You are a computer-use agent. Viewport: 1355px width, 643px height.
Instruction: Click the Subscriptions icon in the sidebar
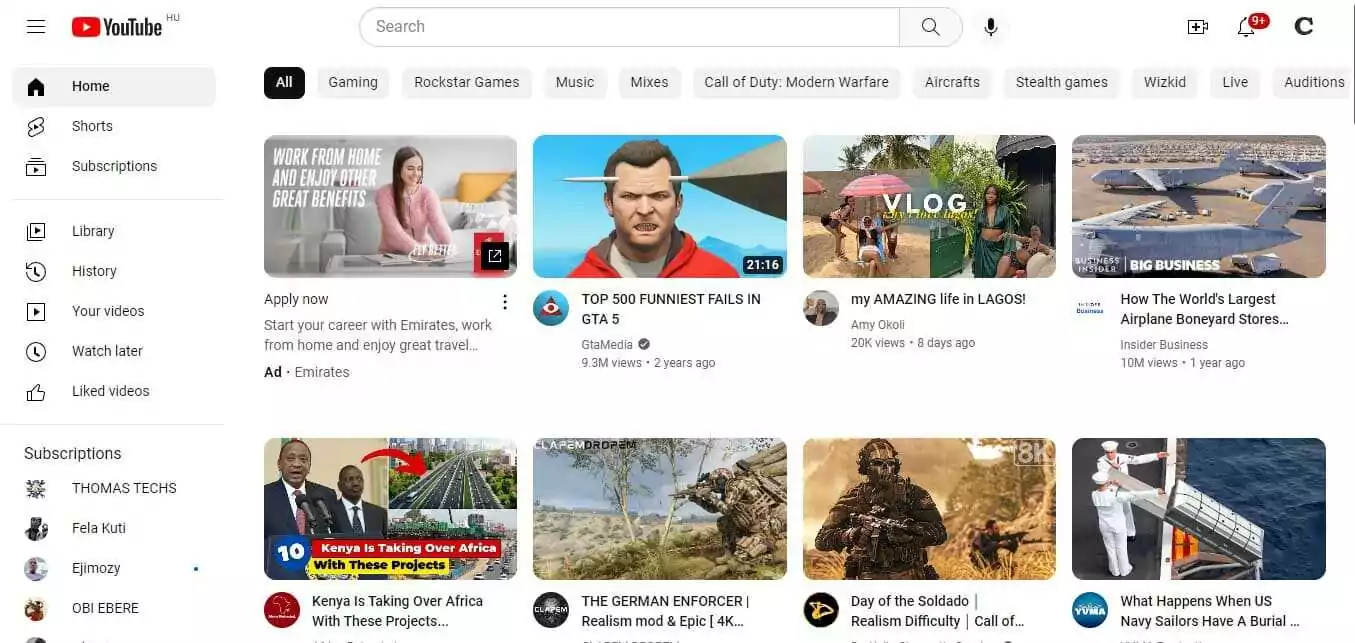point(36,167)
